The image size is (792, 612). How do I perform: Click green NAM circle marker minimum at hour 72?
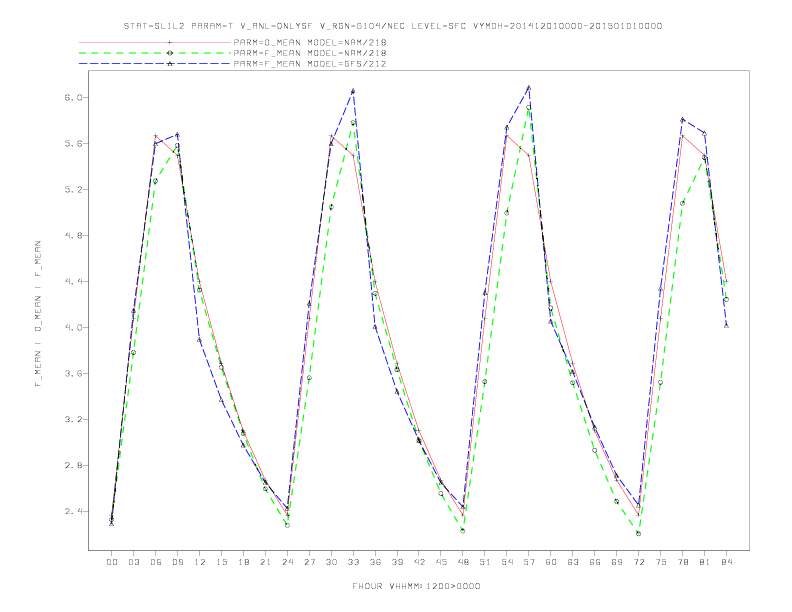tap(638, 533)
